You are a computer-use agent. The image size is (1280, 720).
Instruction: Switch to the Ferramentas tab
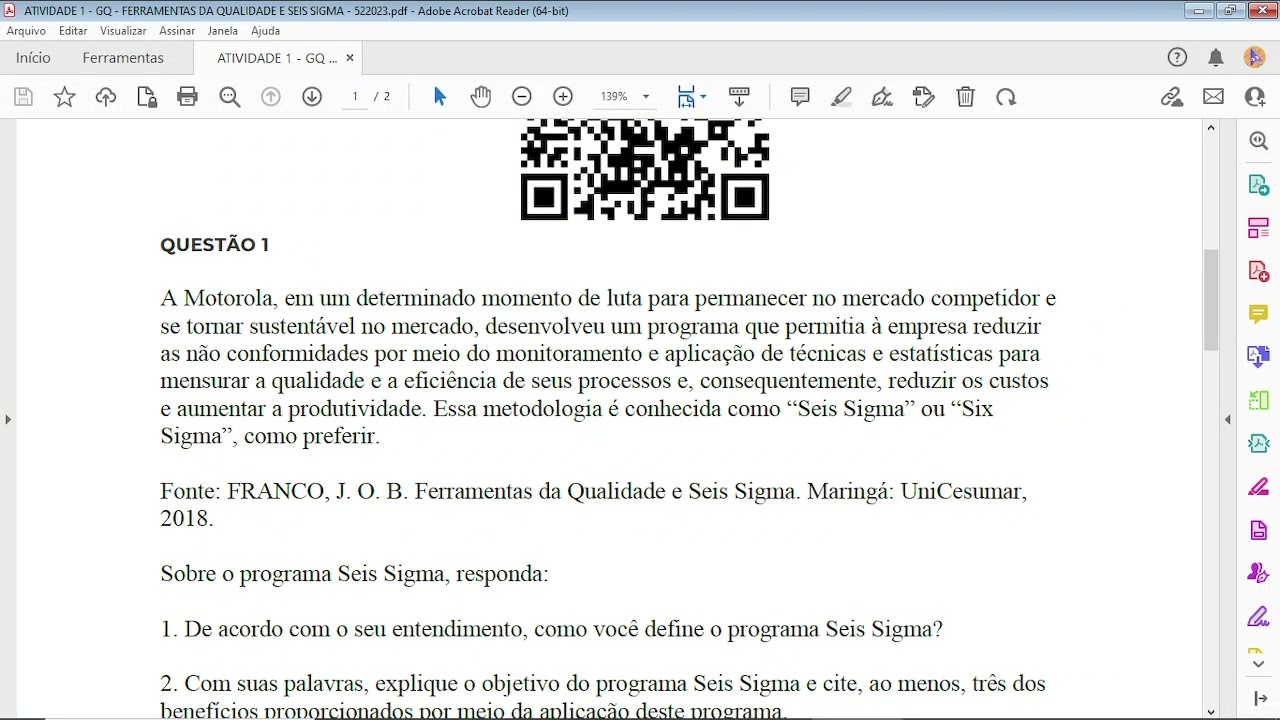pos(123,58)
